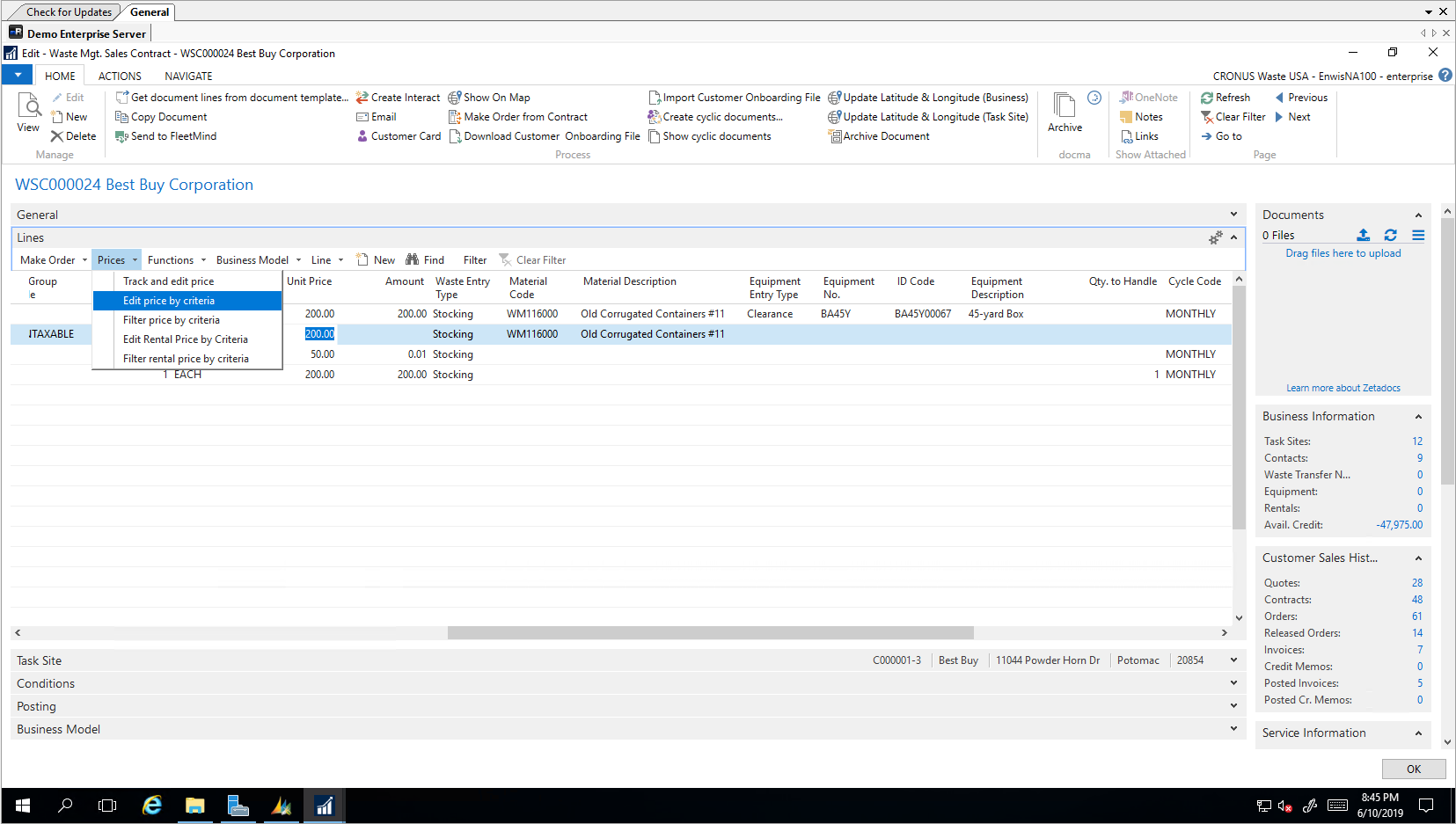Click the Email ribbon action
The image size is (1456, 824).
[x=376, y=117]
